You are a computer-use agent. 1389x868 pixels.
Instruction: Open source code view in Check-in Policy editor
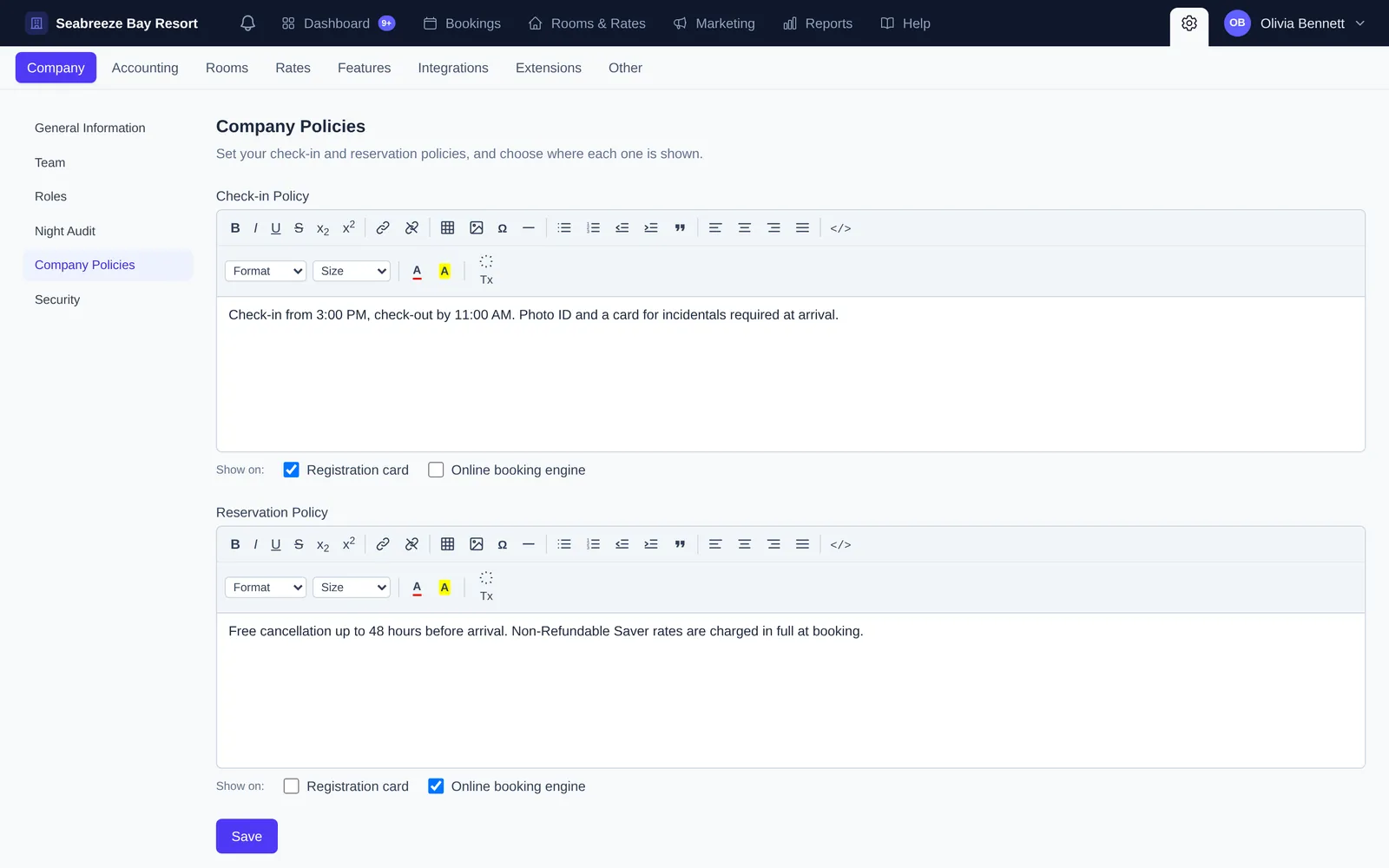click(840, 228)
